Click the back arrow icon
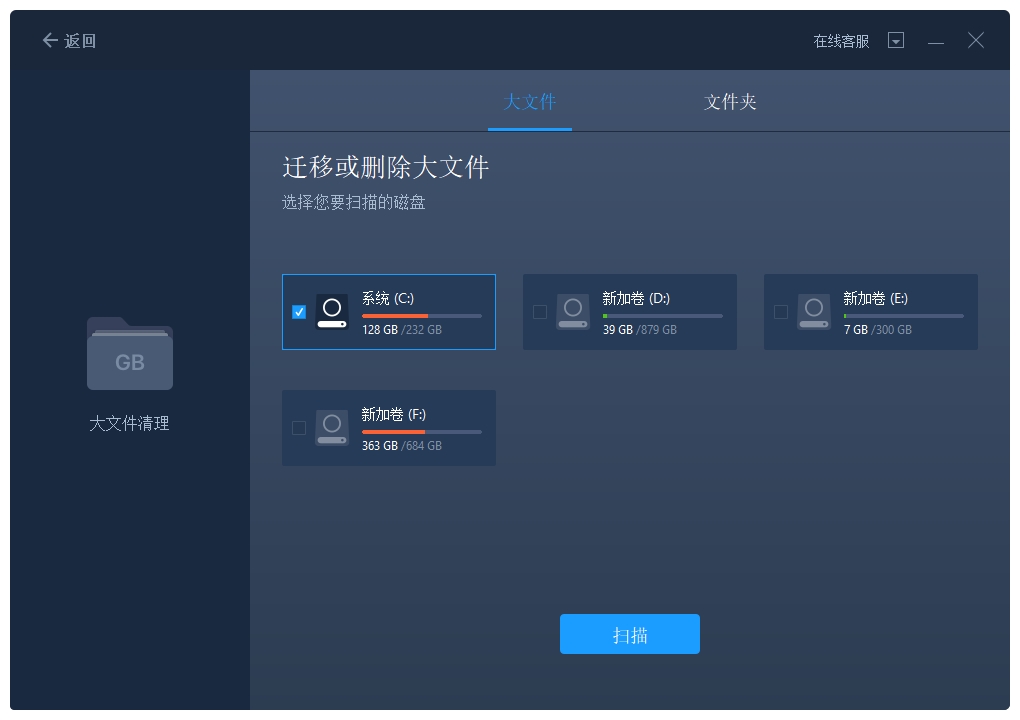Viewport: 1020px width, 720px height. (x=49, y=40)
